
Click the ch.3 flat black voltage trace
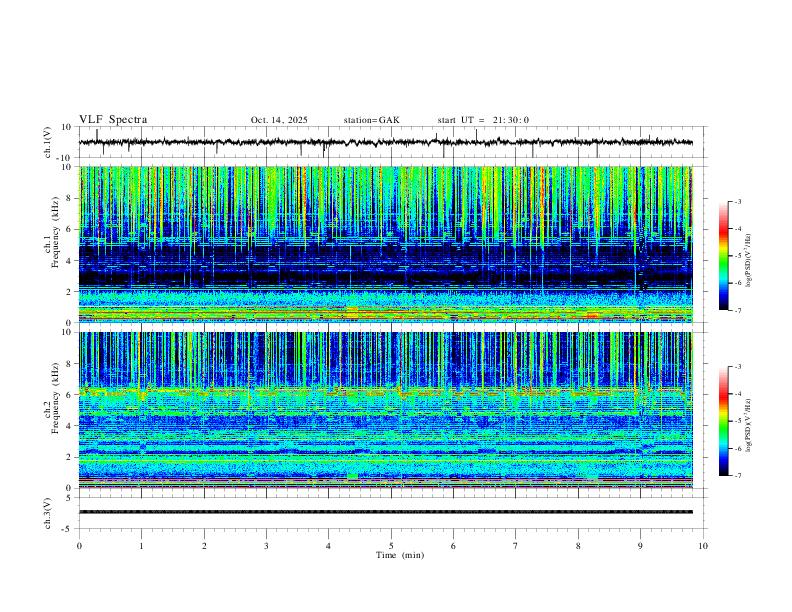[x=386, y=512]
